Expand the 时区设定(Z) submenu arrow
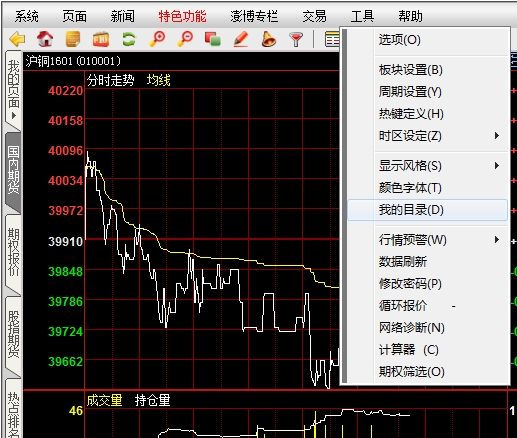 pos(497,136)
